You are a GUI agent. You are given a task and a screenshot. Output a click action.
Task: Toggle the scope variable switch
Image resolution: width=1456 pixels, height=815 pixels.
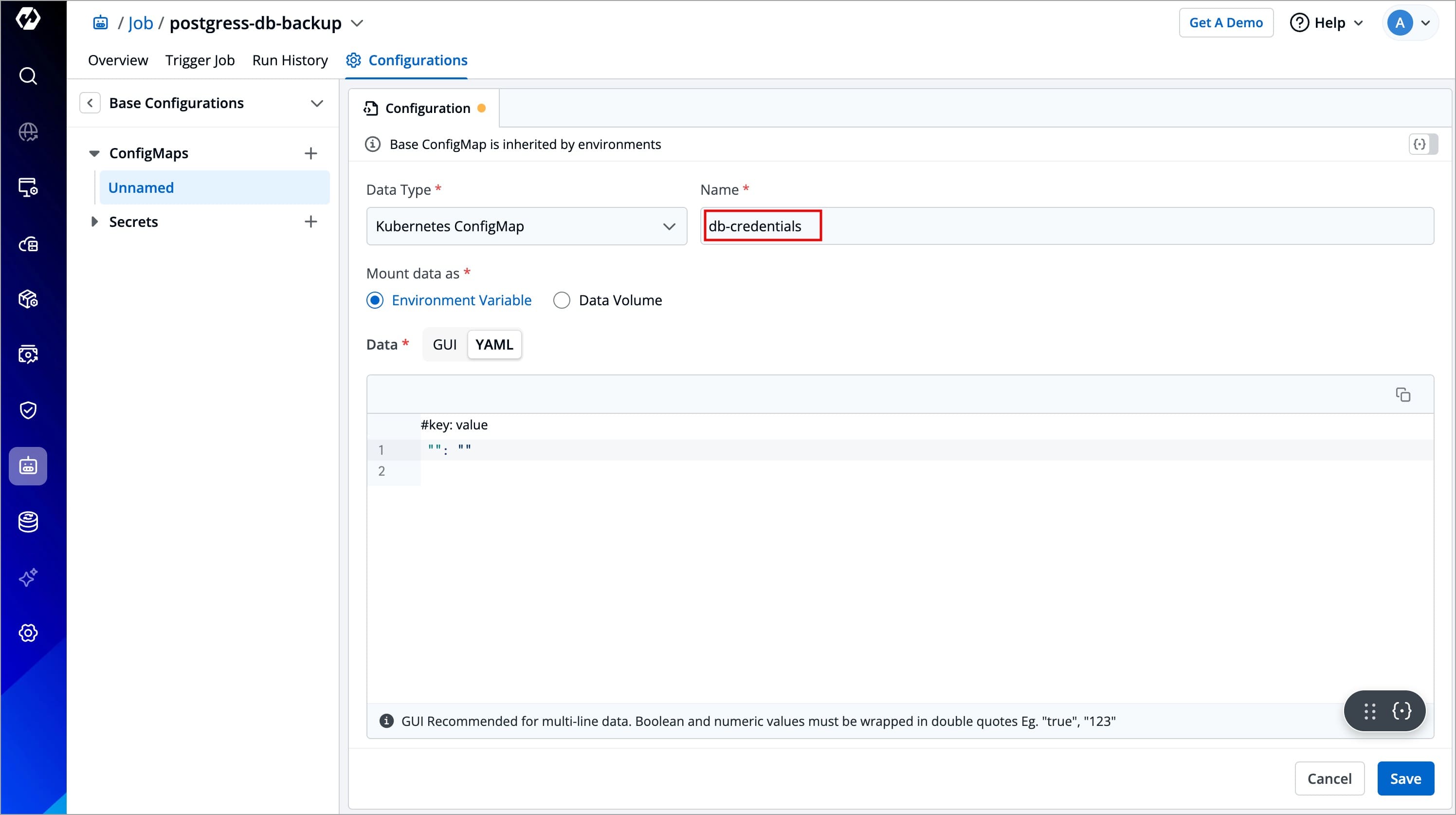[1423, 144]
